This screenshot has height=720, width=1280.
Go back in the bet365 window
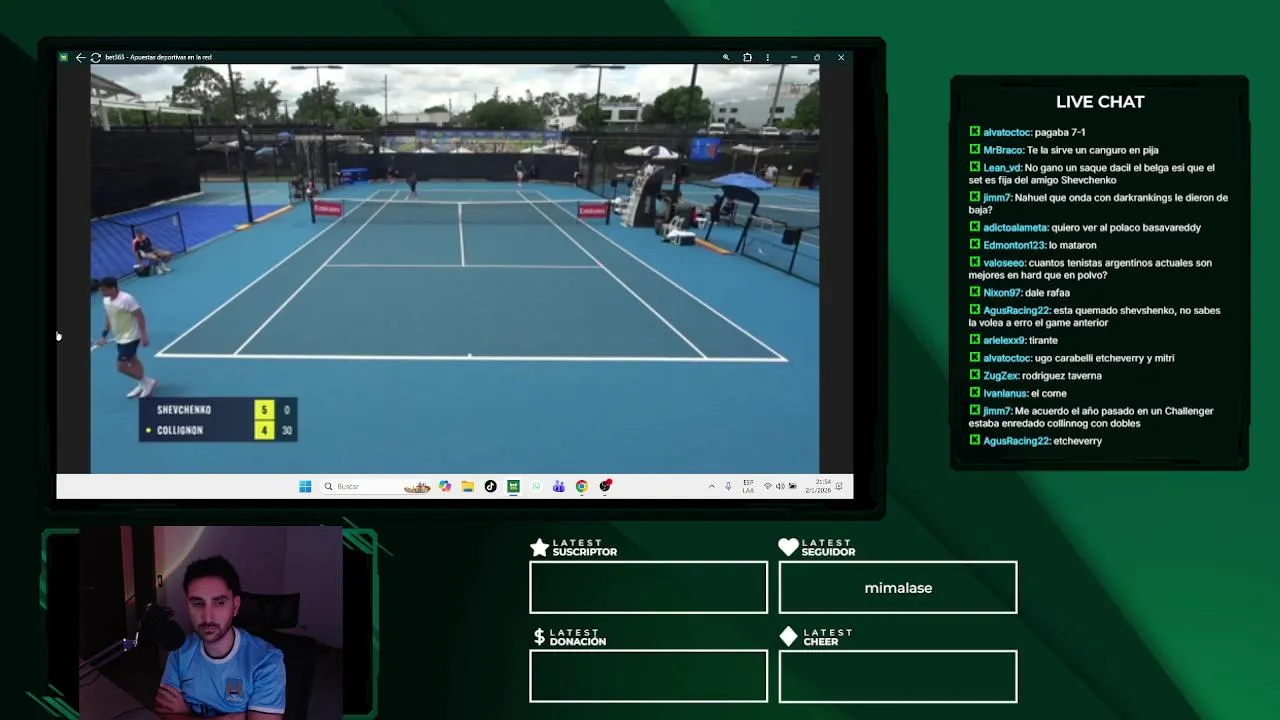pos(80,57)
